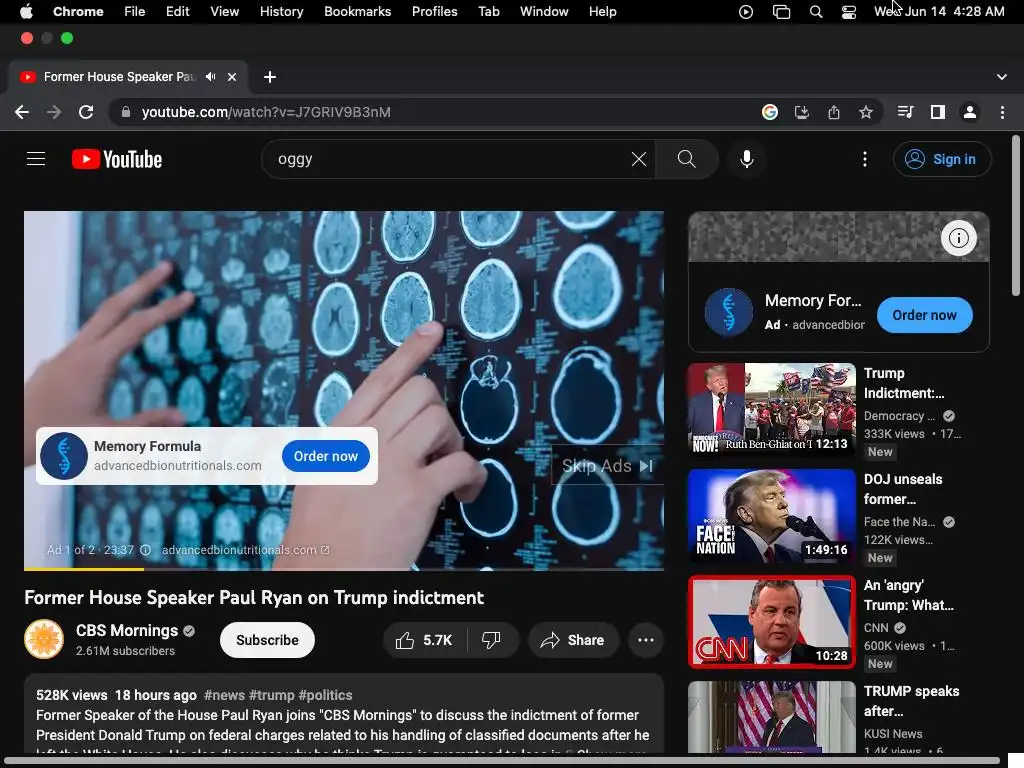Reload the page in Chrome
The width and height of the screenshot is (1024, 768).
86,112
